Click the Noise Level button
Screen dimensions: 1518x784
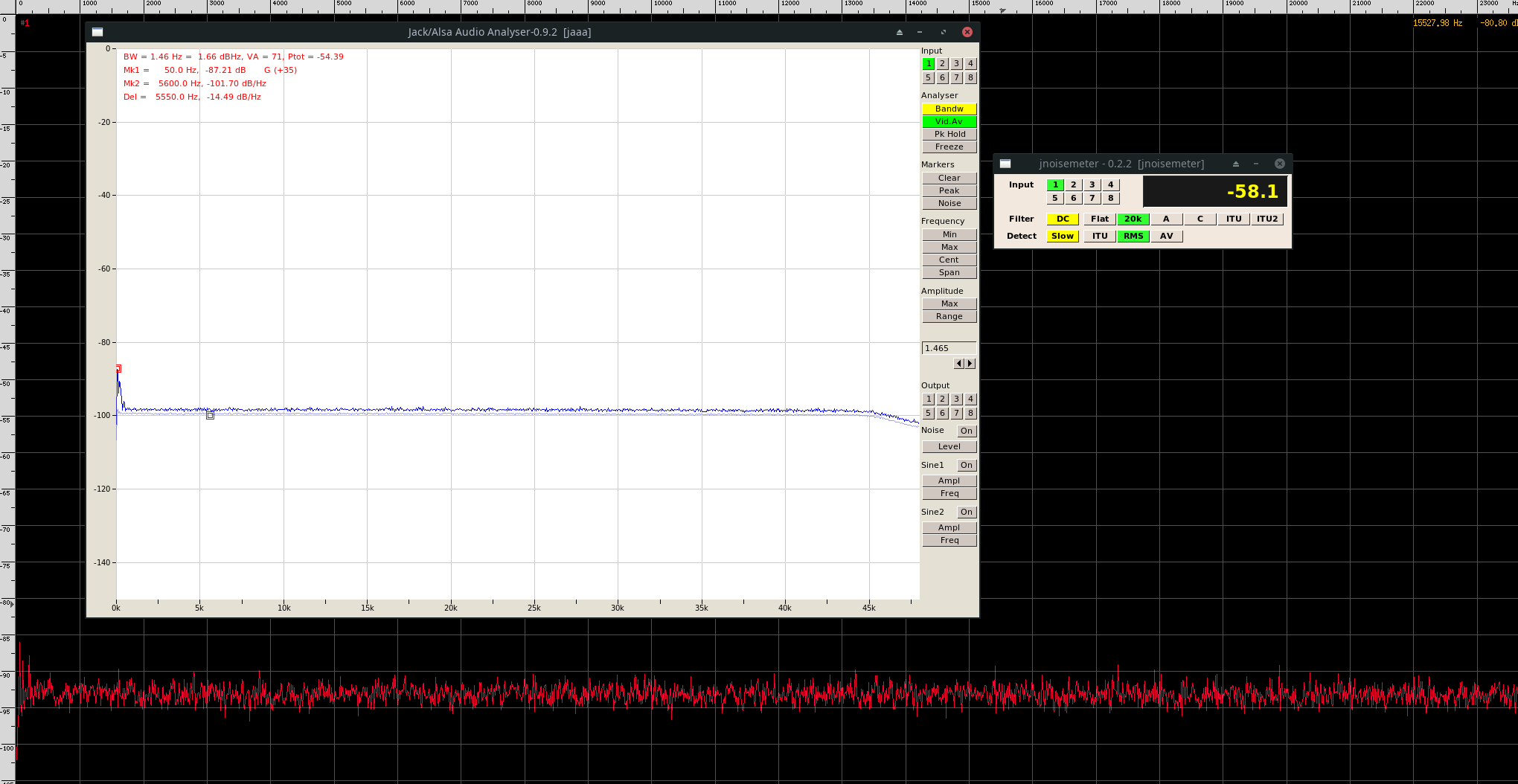point(949,446)
